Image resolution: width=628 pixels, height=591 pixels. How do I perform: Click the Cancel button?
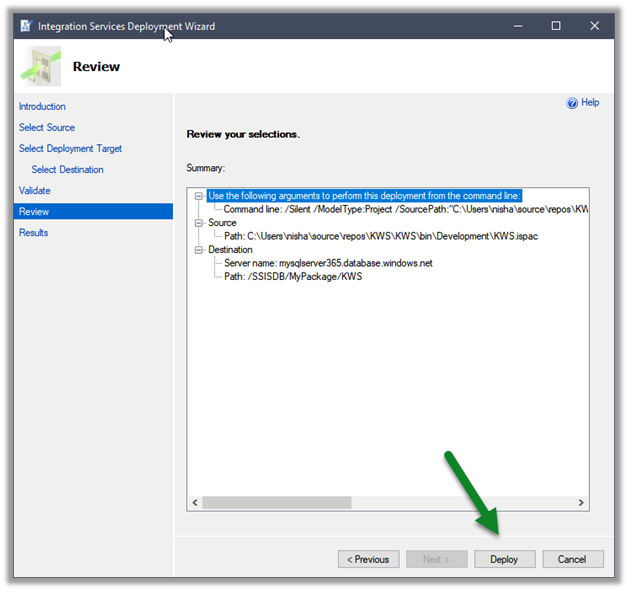click(x=572, y=559)
